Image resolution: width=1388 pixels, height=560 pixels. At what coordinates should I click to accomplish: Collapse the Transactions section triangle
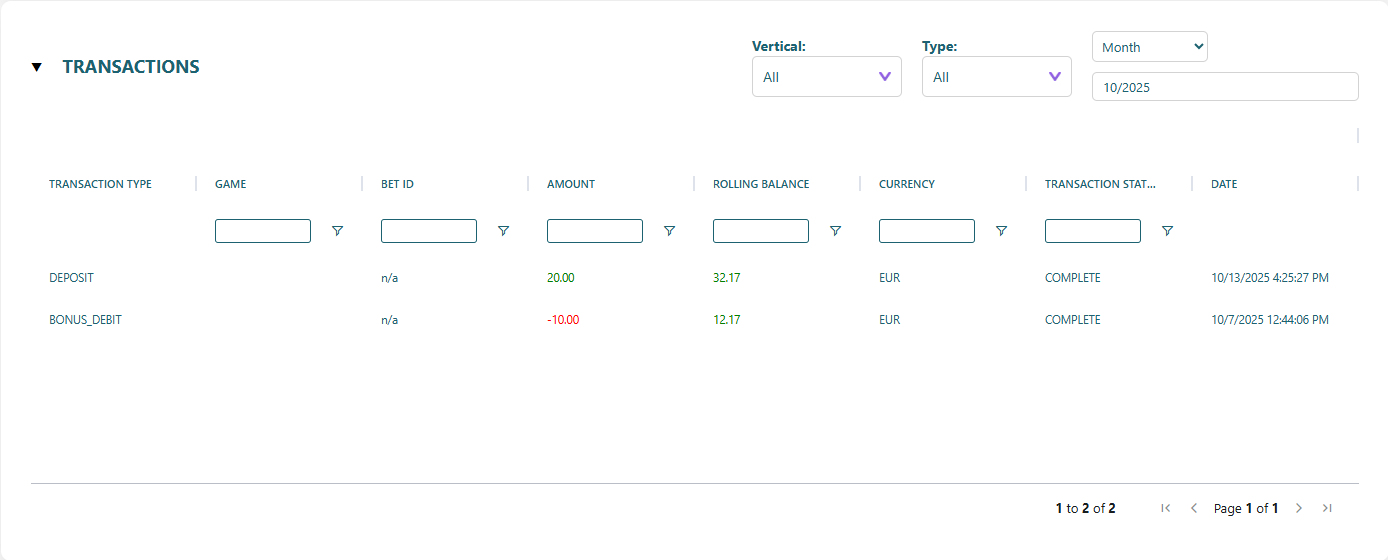(x=37, y=67)
